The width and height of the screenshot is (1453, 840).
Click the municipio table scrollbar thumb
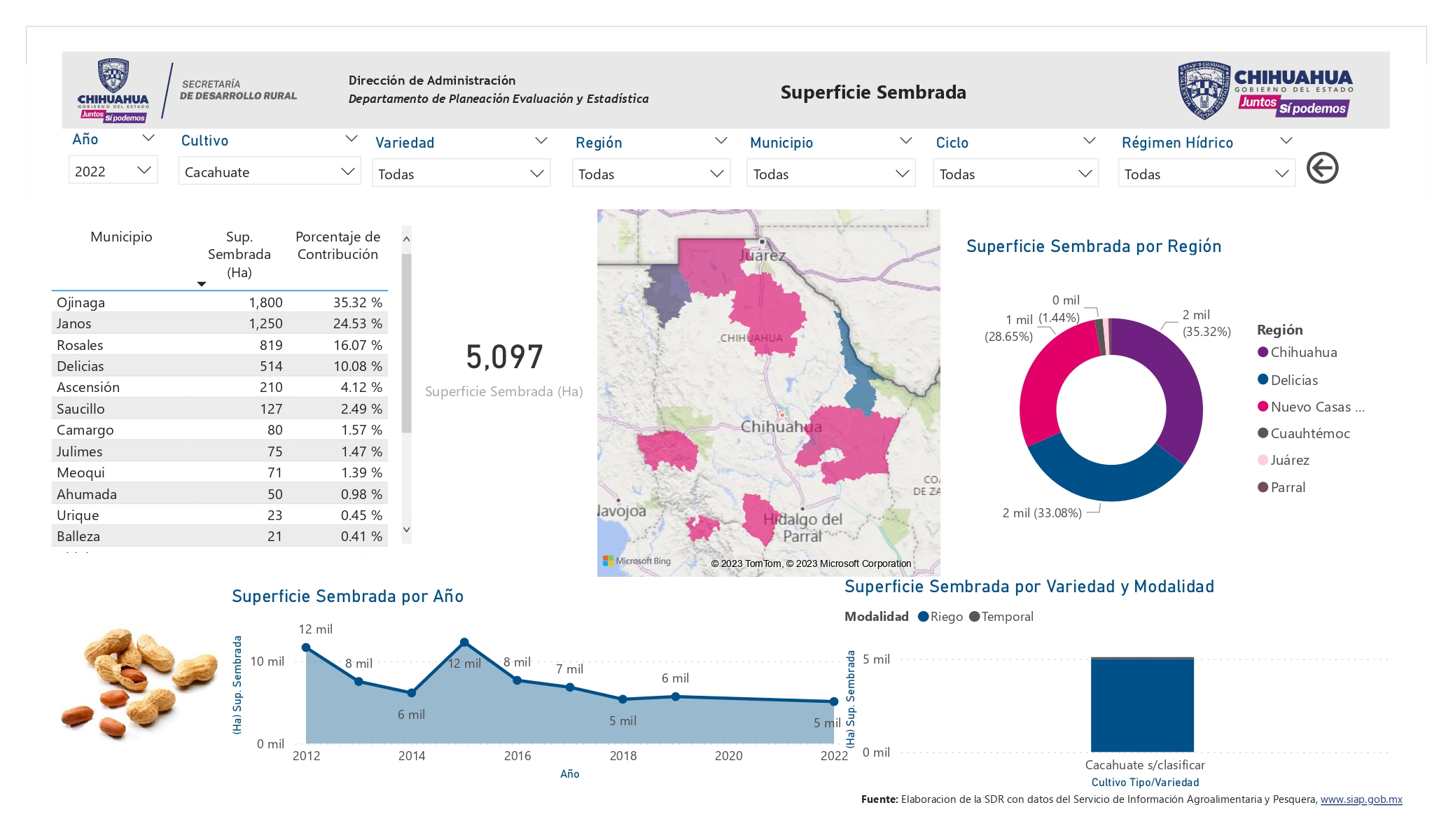406,343
